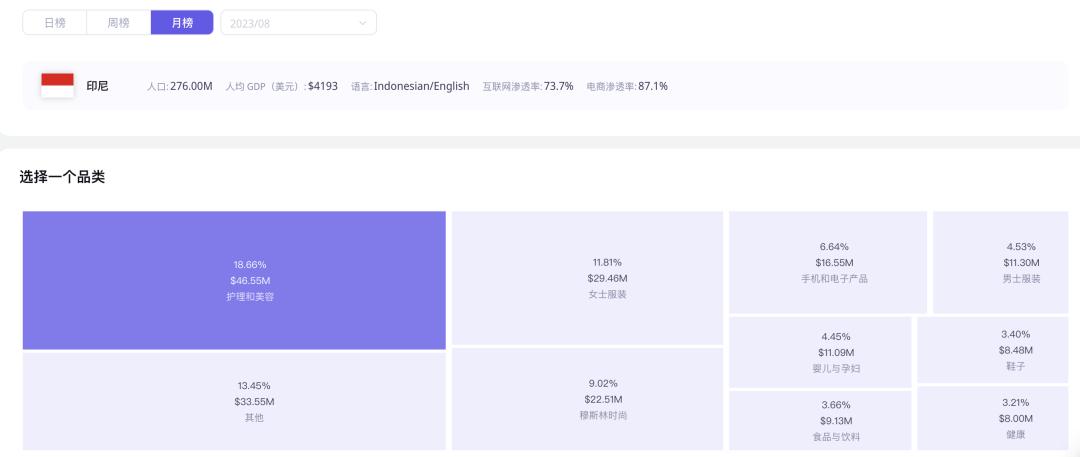Click the internet penetration value 73.7%
This screenshot has height=457, width=1080.
coord(559,86)
